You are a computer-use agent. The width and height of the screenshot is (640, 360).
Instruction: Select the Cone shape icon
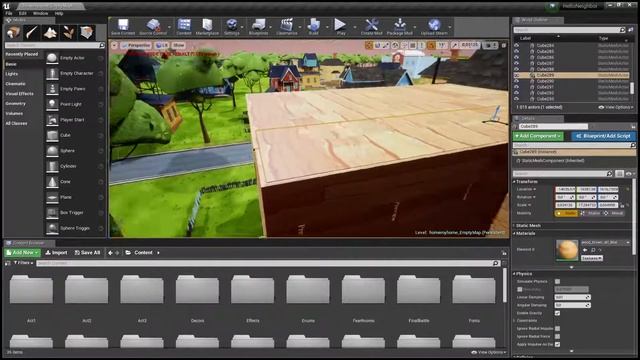pos(52,182)
